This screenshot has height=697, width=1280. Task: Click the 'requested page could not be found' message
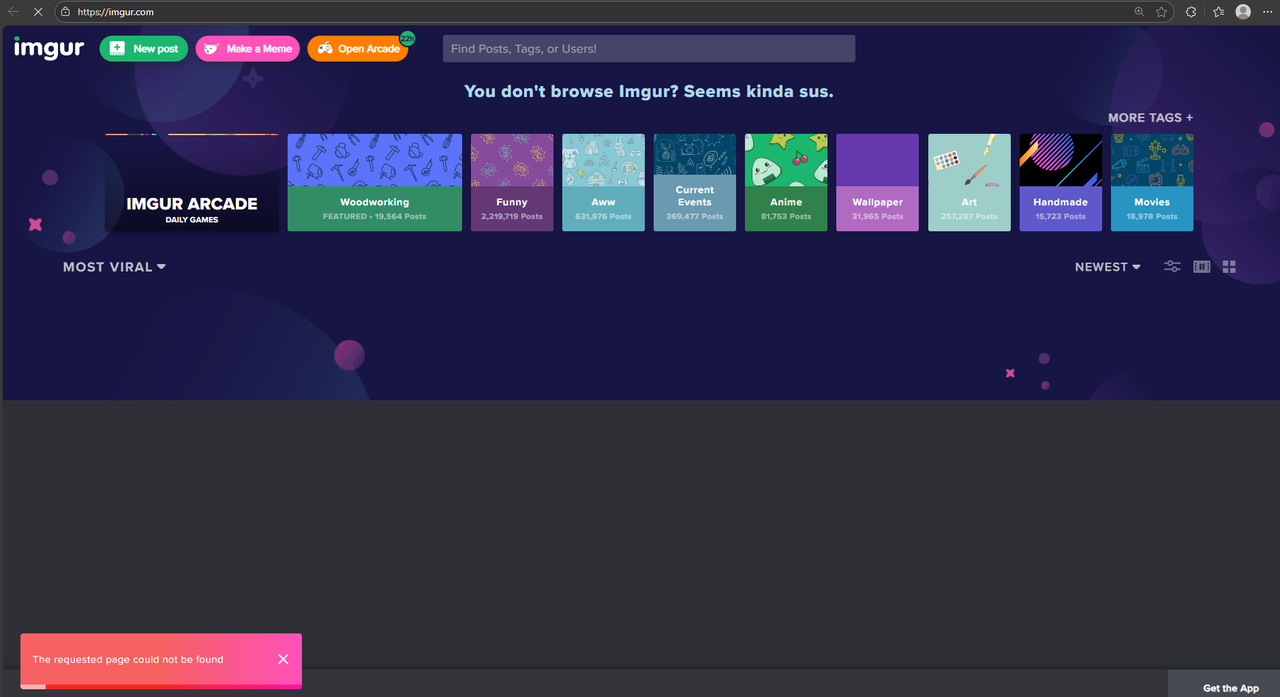tap(128, 660)
